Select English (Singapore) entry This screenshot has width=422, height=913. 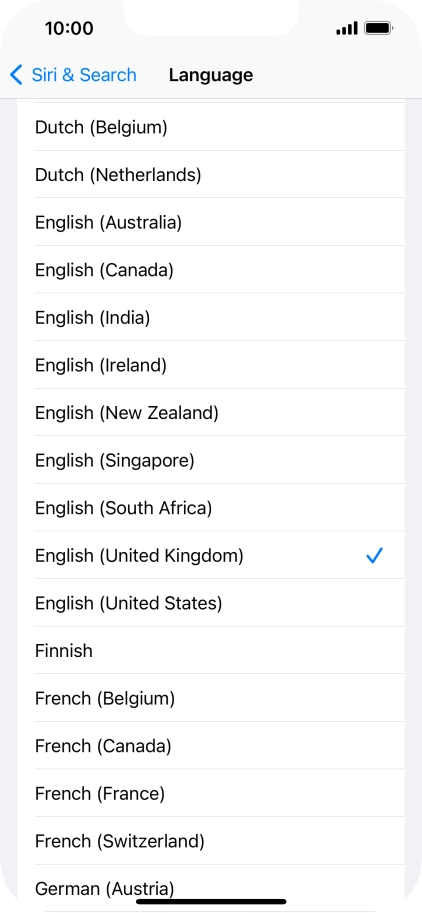[x=211, y=460]
